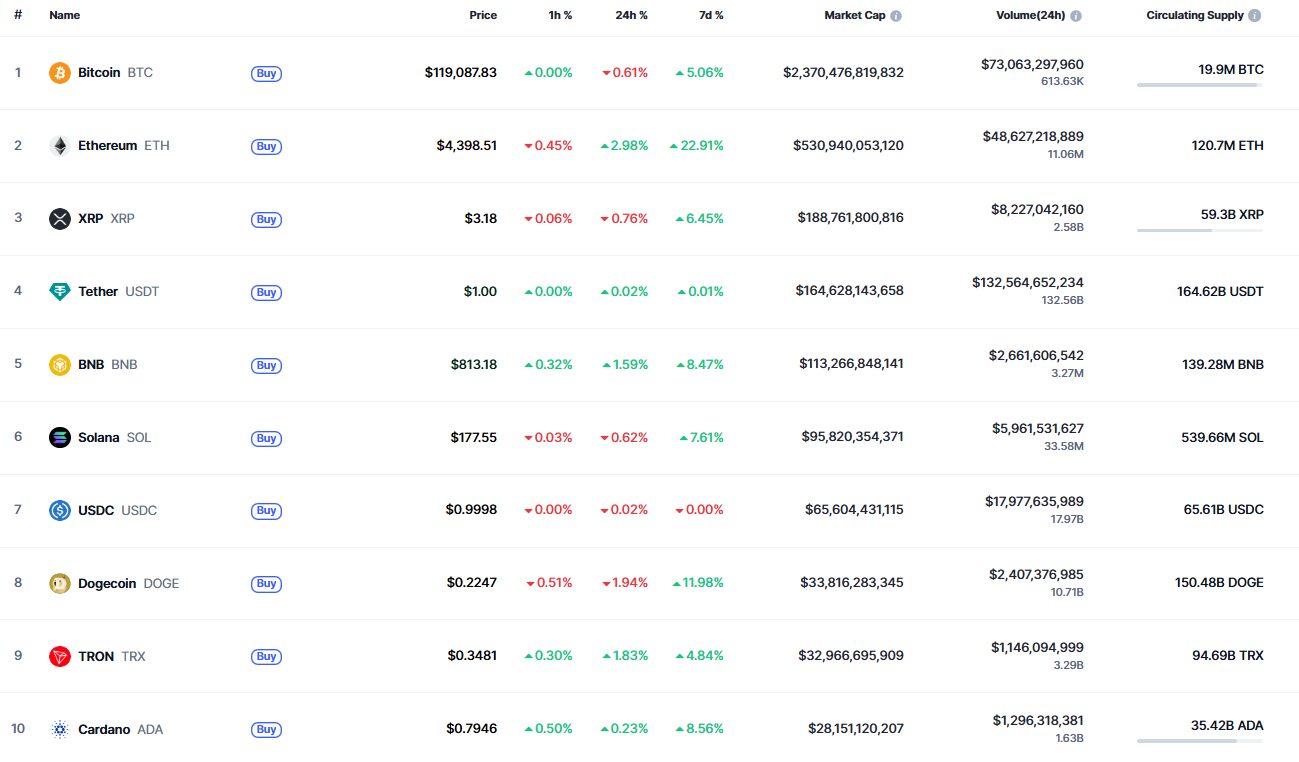The height and width of the screenshot is (762, 1299).
Task: Click the BNB coin icon
Action: point(60,365)
